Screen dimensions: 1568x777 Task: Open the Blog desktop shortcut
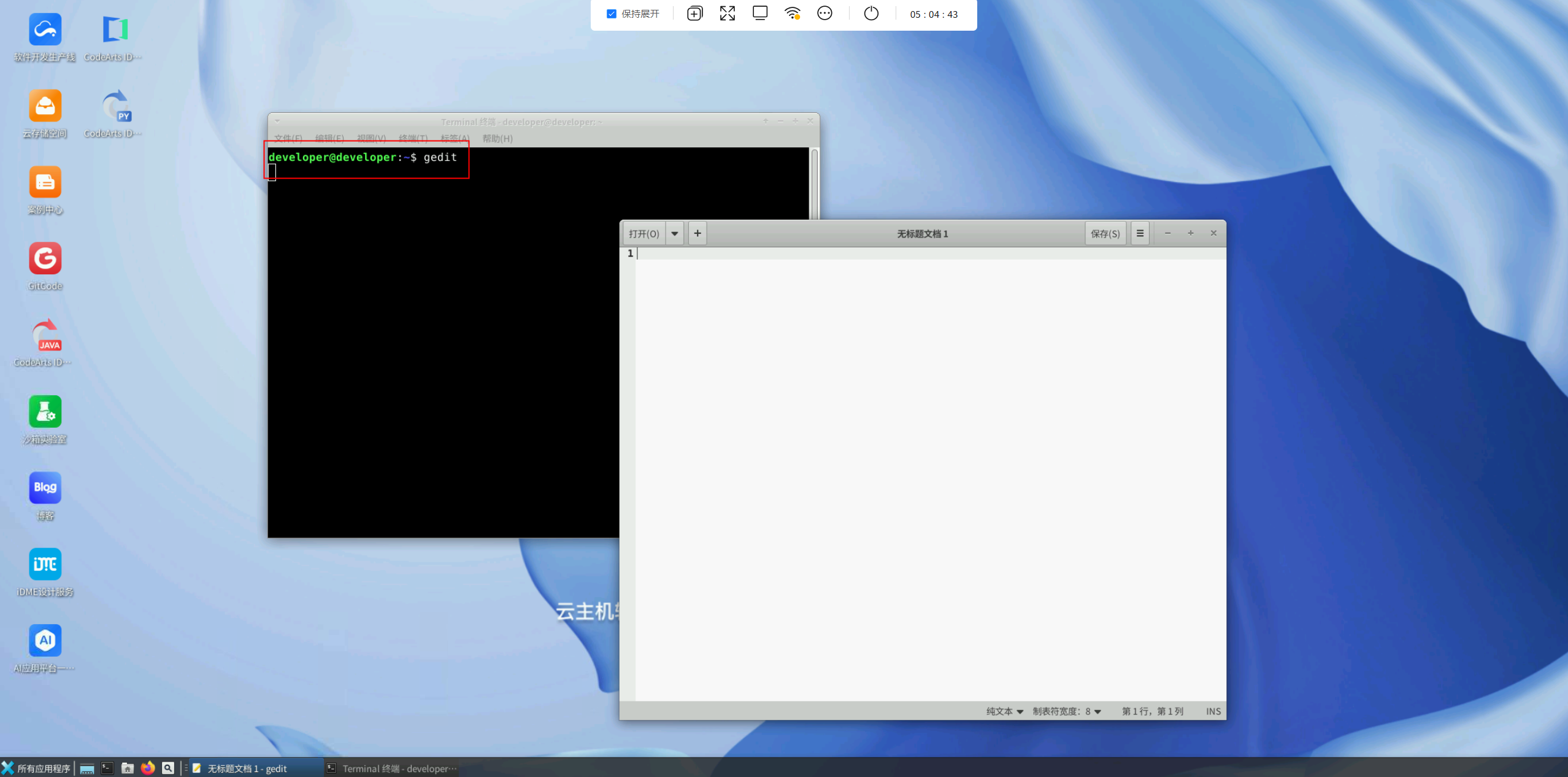(x=45, y=488)
